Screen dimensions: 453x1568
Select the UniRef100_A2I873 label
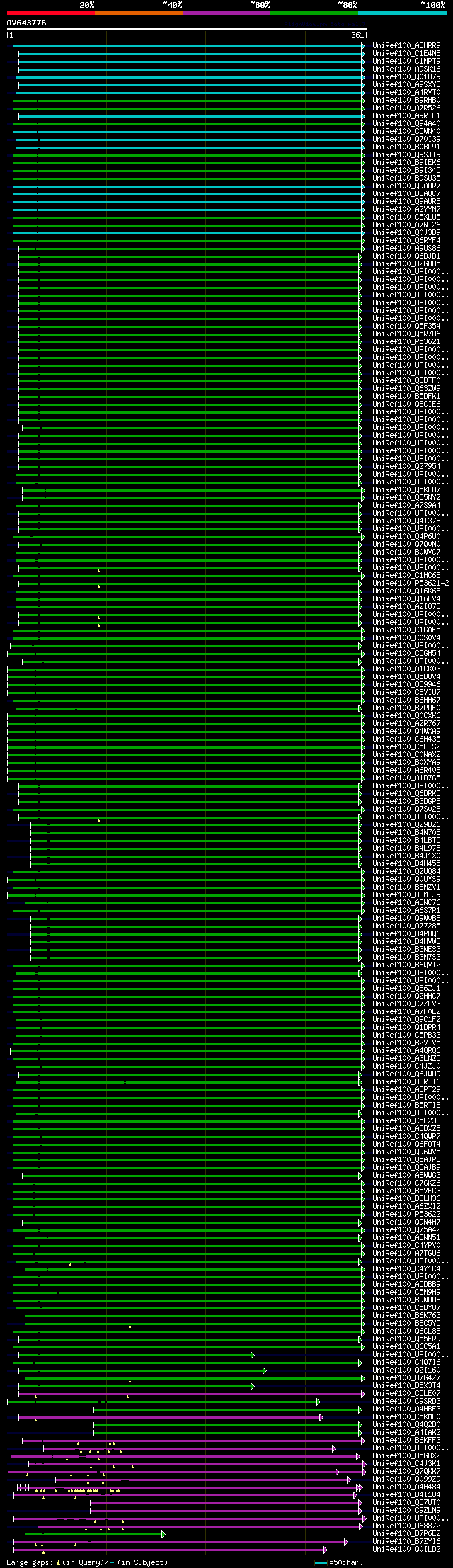(406, 607)
